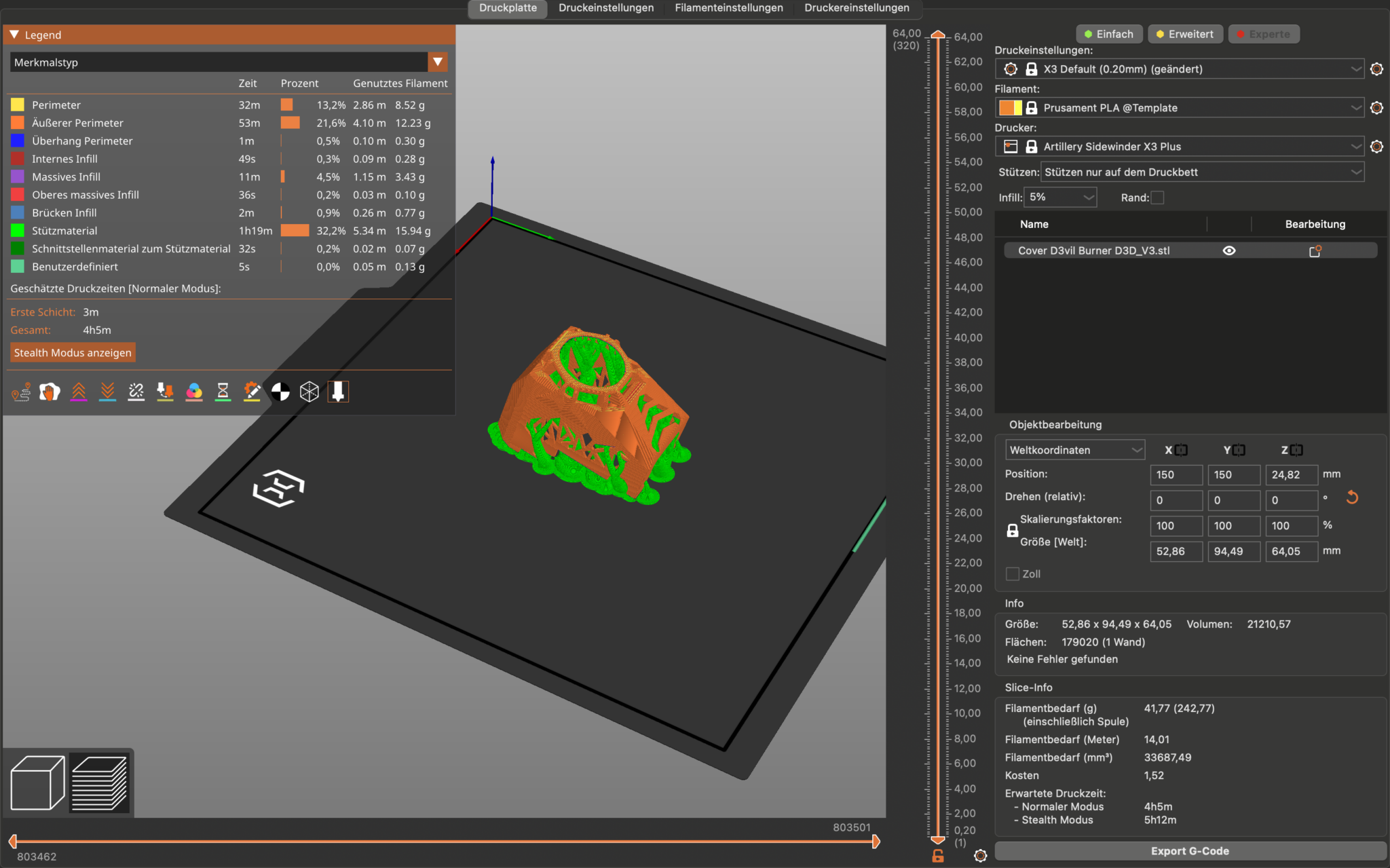Toggle the seams visibility icon
The width and height of the screenshot is (1390, 868).
click(136, 392)
